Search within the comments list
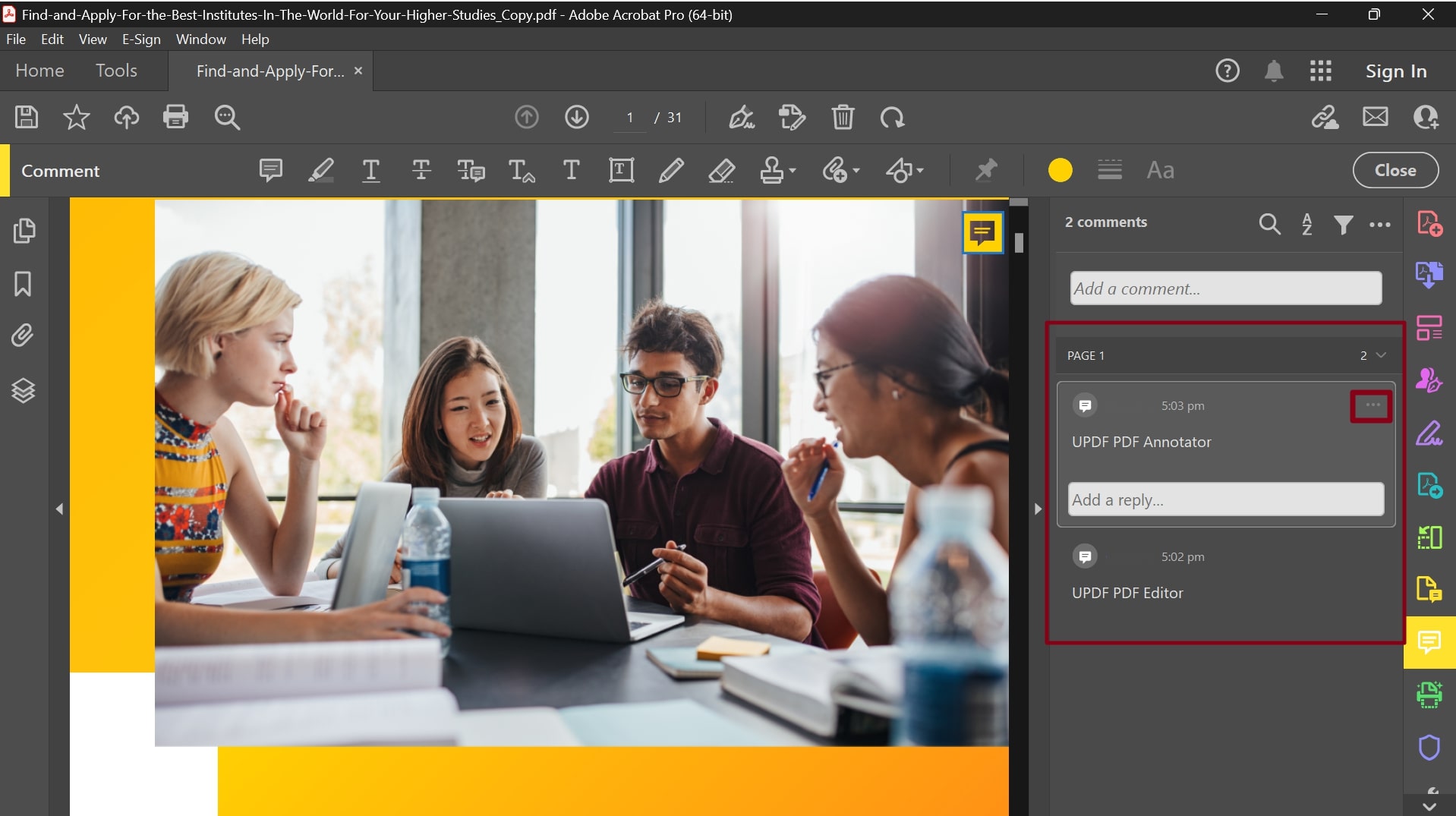 pyautogui.click(x=1270, y=224)
